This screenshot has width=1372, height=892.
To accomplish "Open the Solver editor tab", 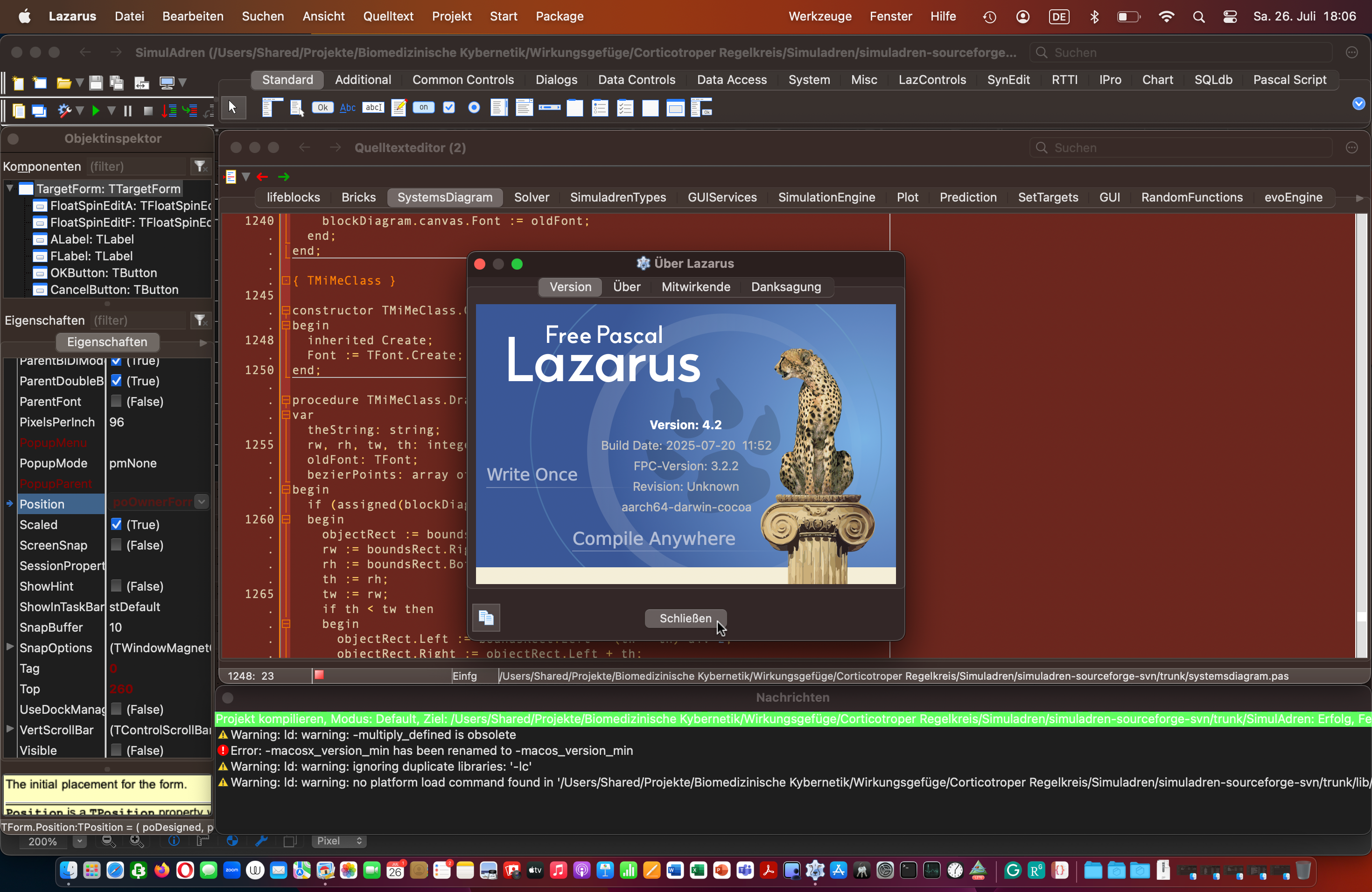I will (532, 198).
